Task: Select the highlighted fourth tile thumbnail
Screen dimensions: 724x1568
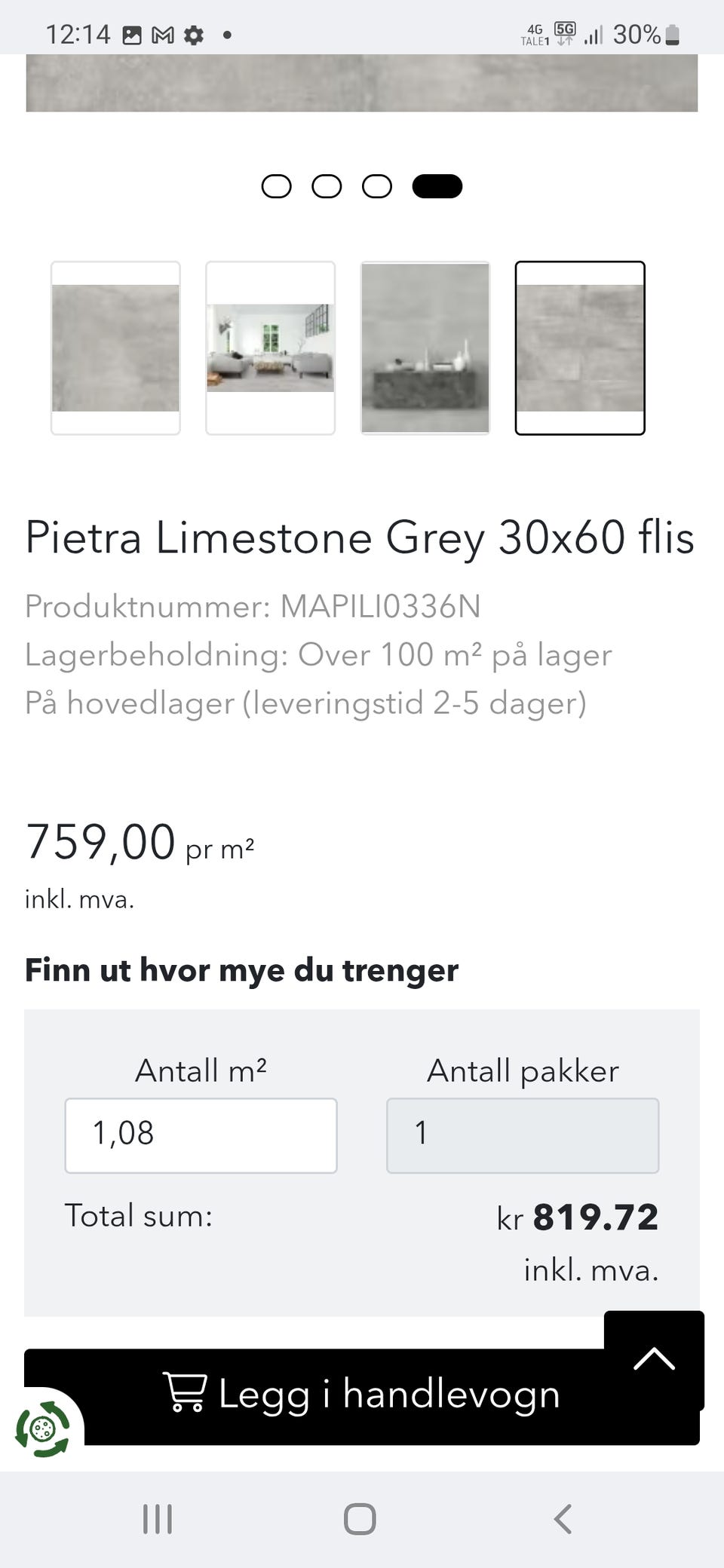Action: [x=580, y=348]
